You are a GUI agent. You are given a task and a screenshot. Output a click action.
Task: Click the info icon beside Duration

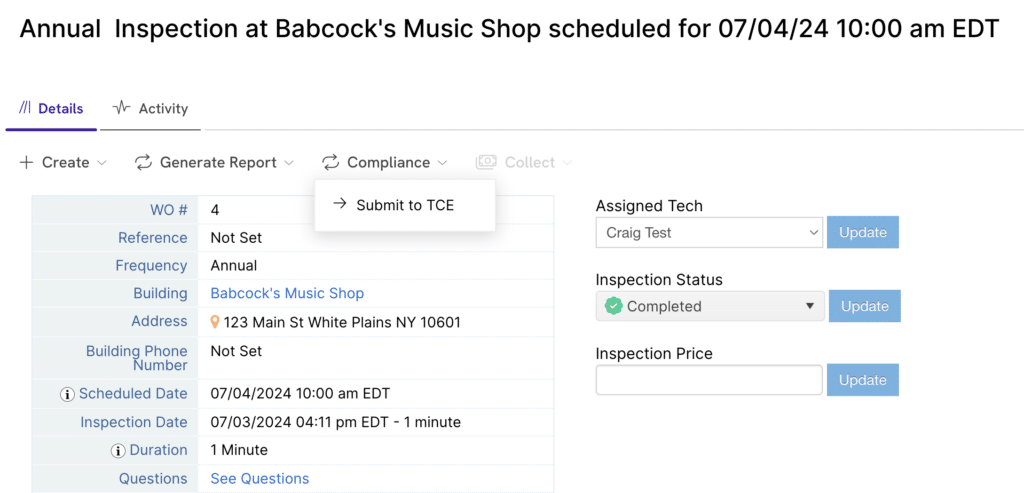point(118,451)
